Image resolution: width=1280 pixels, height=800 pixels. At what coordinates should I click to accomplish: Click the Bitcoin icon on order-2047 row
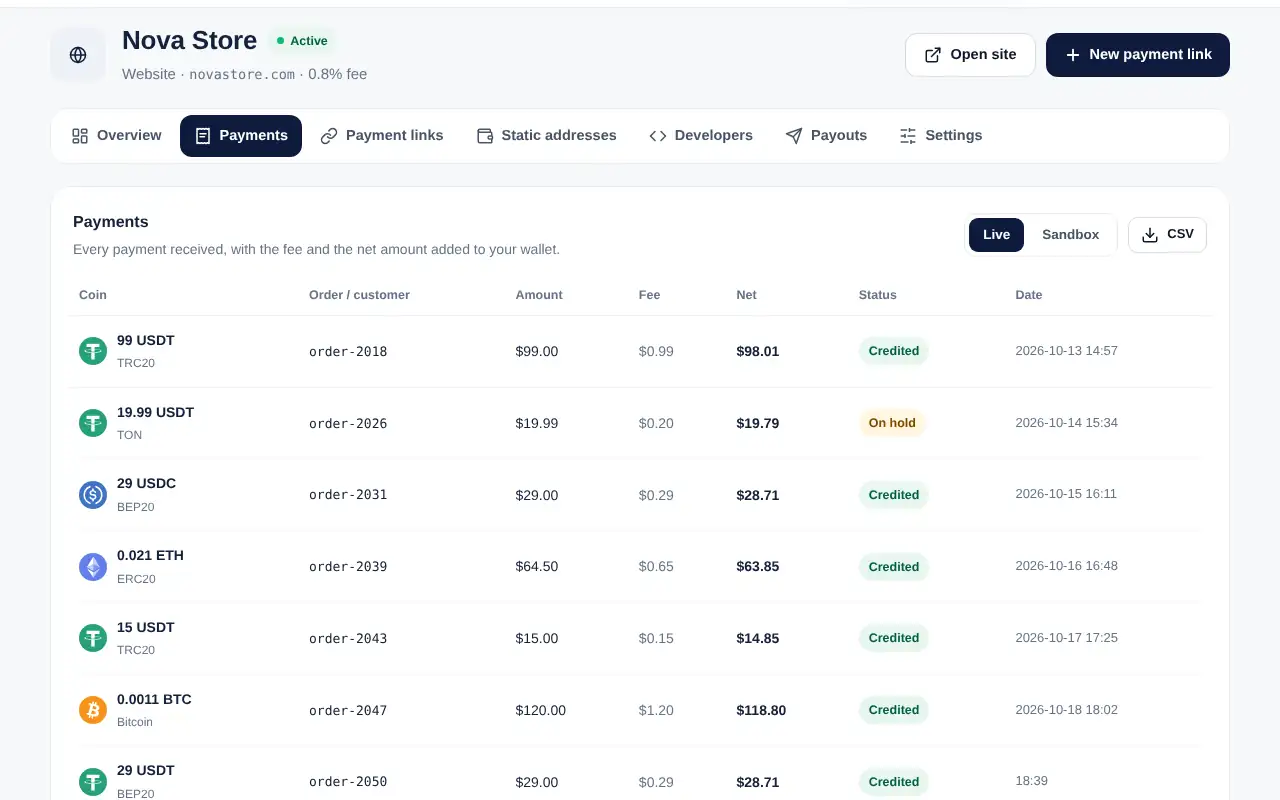(93, 710)
